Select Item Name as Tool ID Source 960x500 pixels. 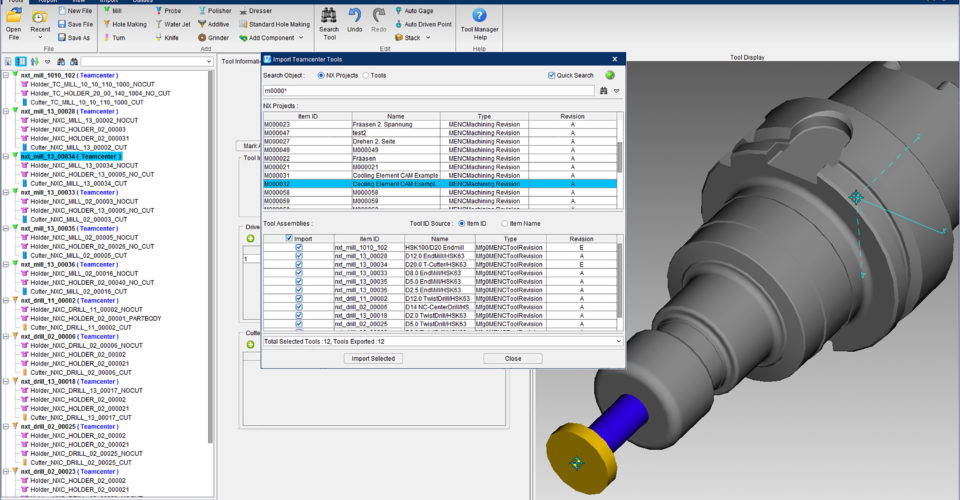coord(504,223)
